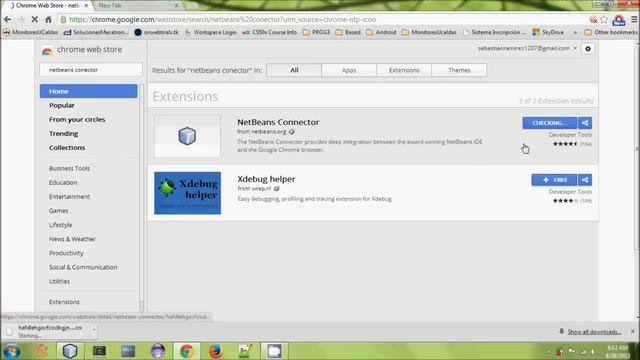Open From your circles
This screenshot has height=360, width=640.
click(x=77, y=119)
